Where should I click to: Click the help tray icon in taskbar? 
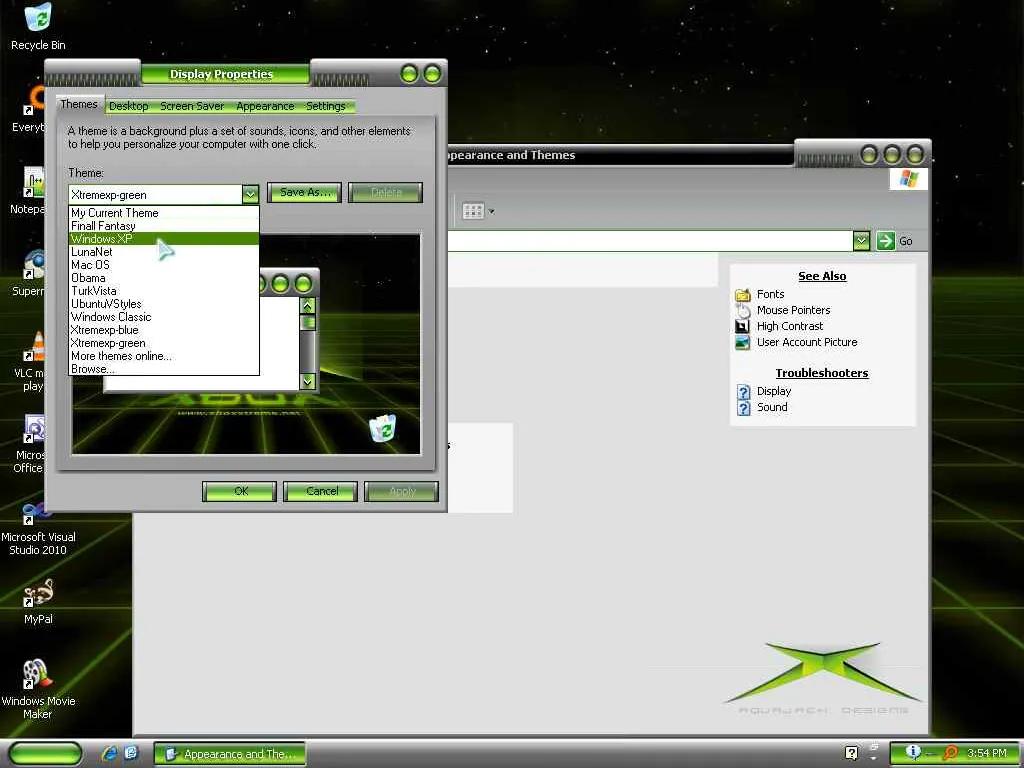(x=852, y=753)
